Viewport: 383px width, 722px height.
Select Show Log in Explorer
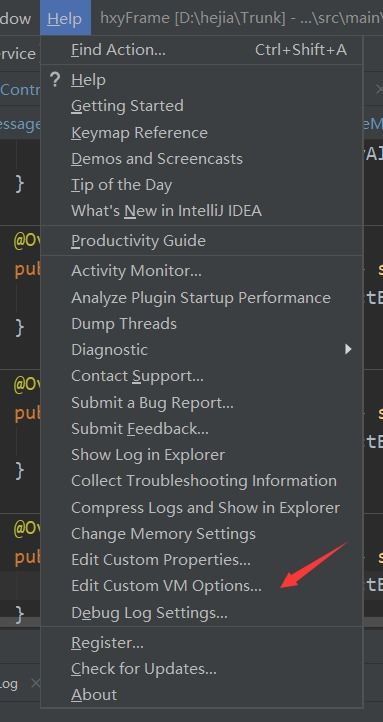[148, 455]
